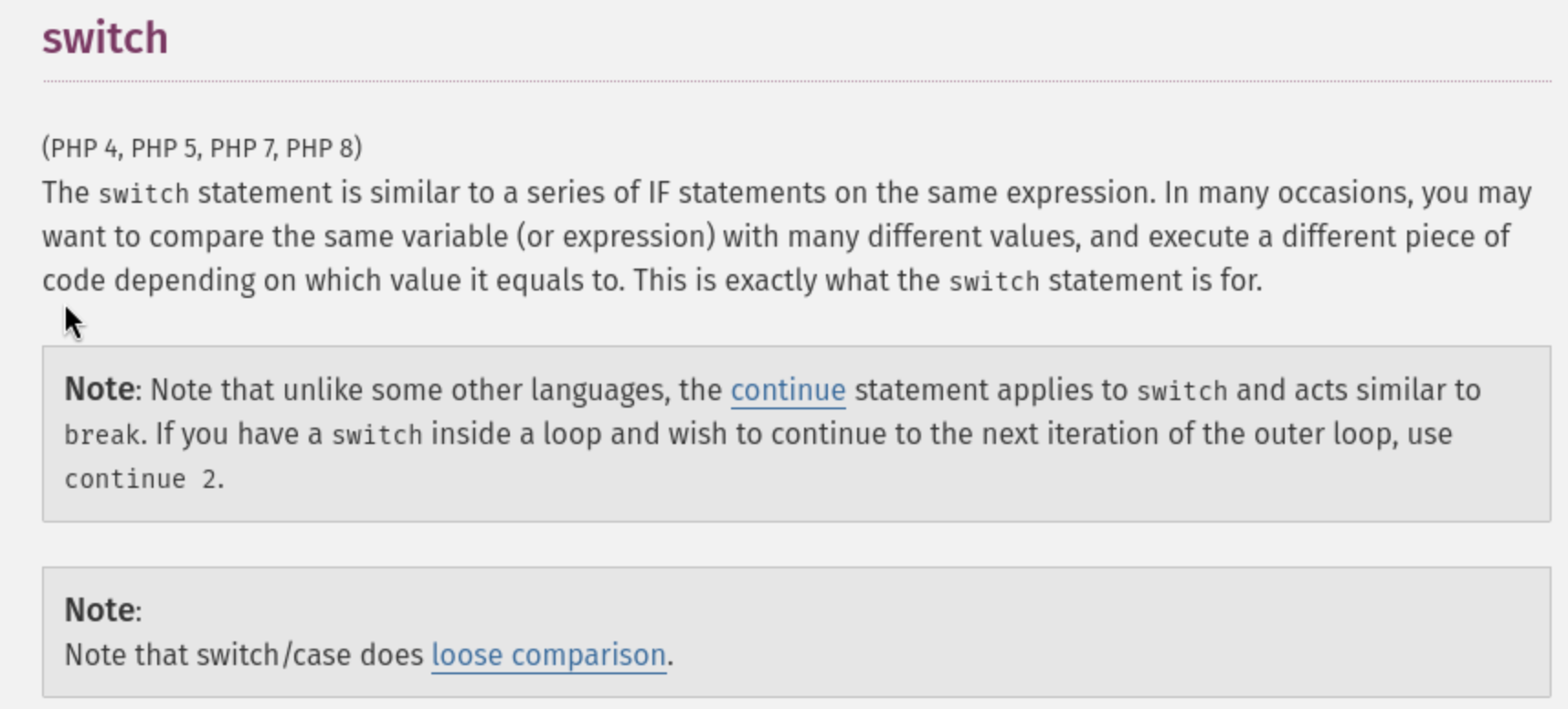Viewport: 1568px width, 709px height.
Task: Click "switch" code before "statement is for"
Action: click(x=993, y=281)
